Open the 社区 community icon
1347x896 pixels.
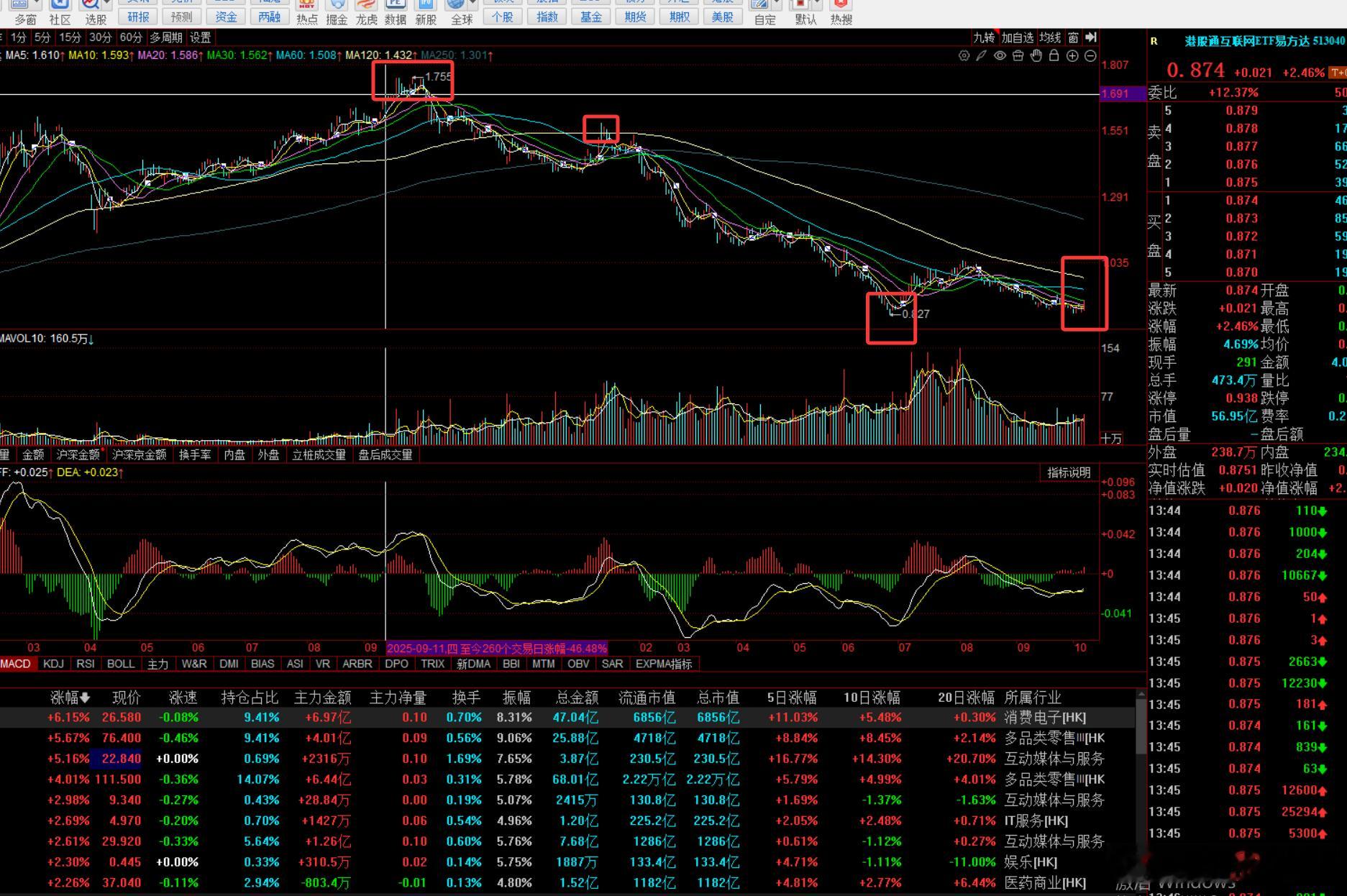(60, 12)
